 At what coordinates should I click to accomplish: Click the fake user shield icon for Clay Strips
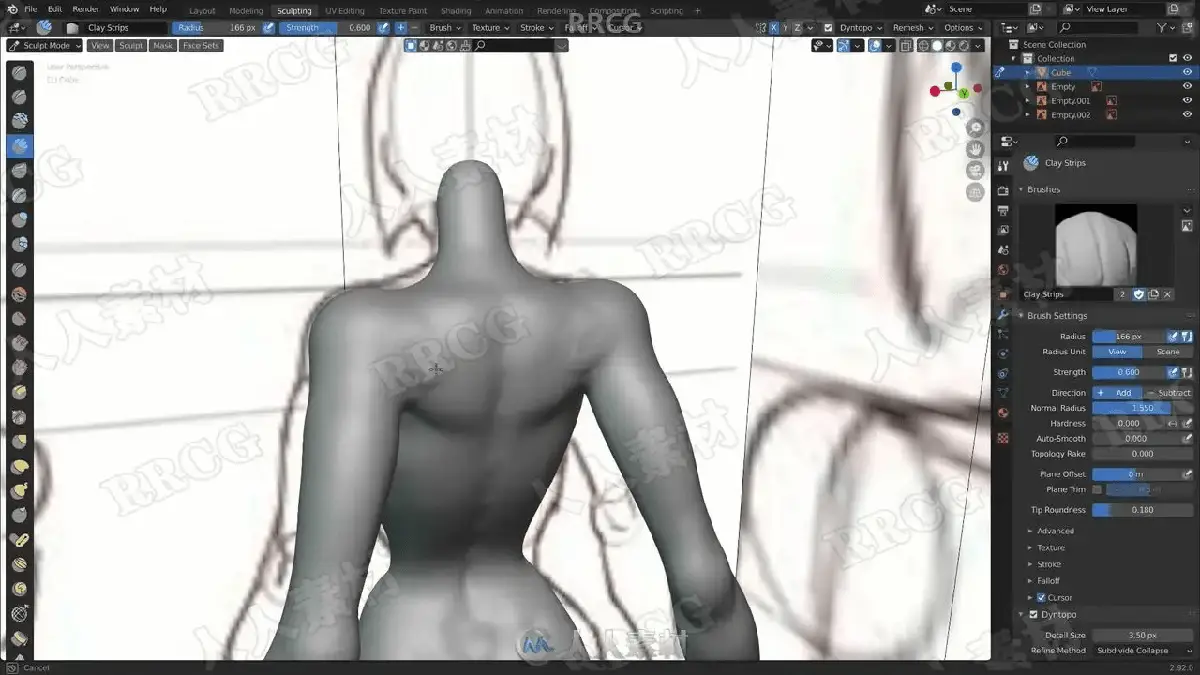1138,294
